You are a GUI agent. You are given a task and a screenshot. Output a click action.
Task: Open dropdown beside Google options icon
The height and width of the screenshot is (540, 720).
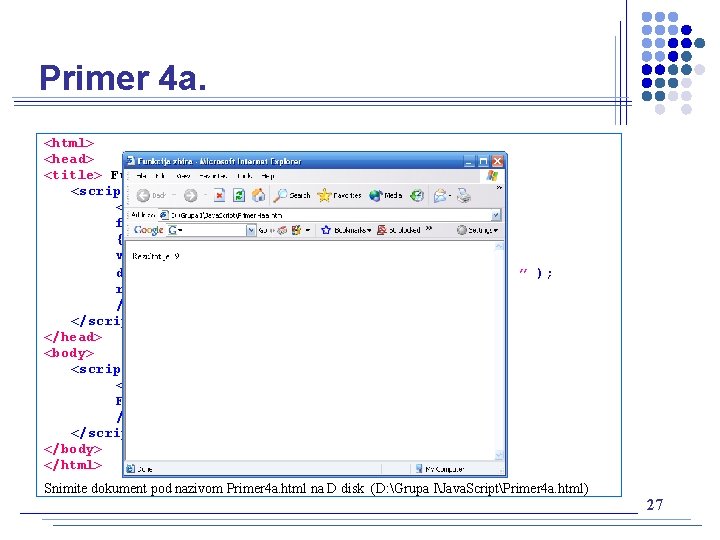308,230
